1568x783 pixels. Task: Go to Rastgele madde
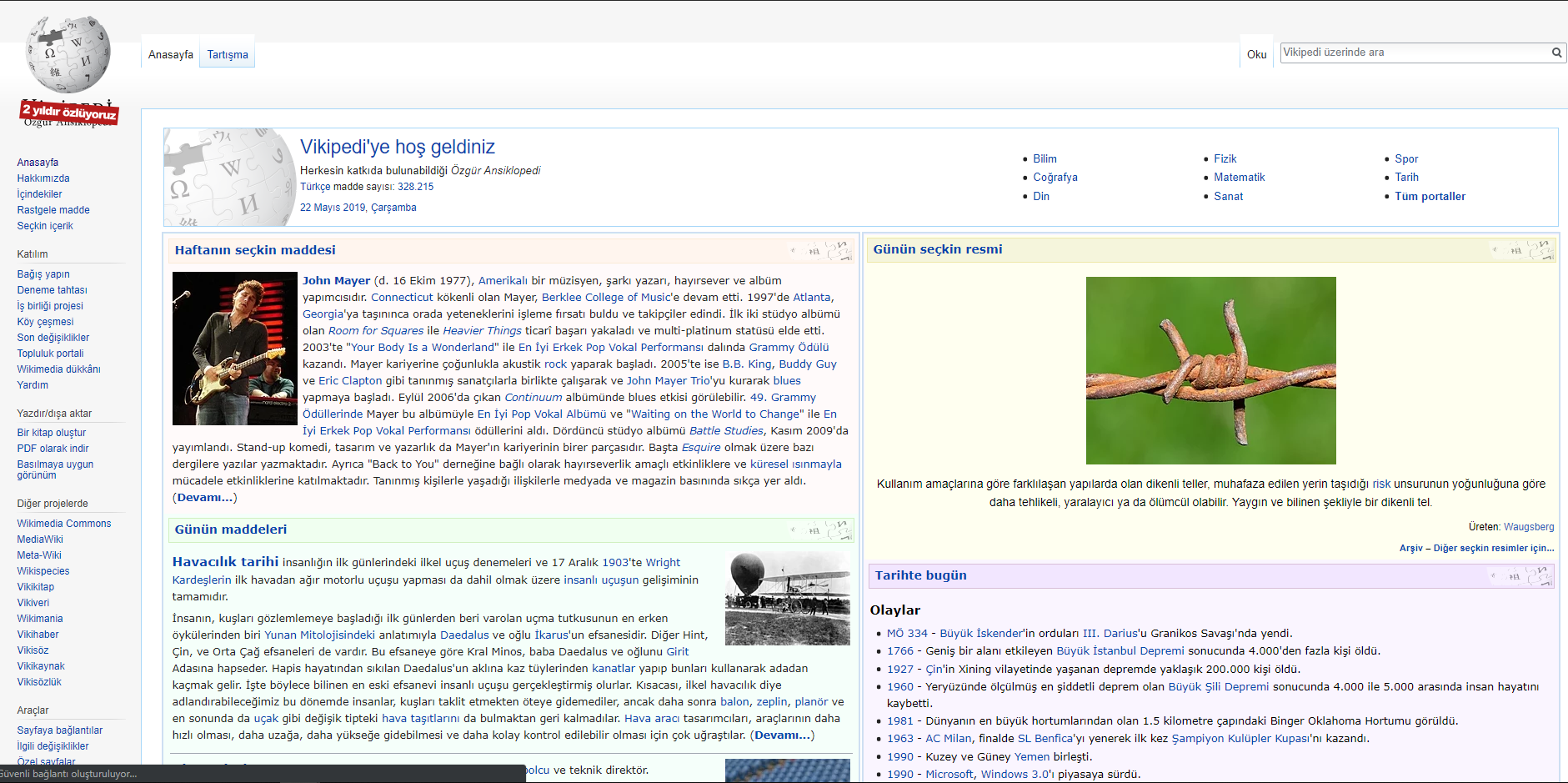point(53,210)
